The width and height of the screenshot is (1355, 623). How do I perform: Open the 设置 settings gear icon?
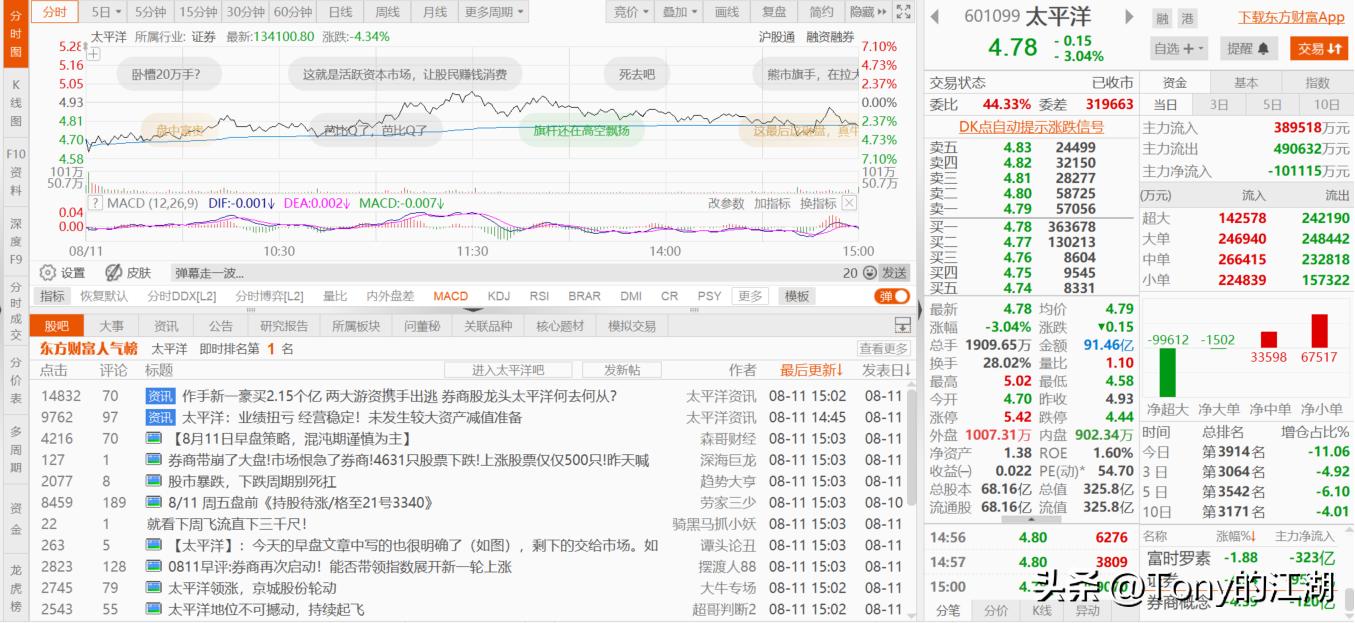[x=48, y=272]
